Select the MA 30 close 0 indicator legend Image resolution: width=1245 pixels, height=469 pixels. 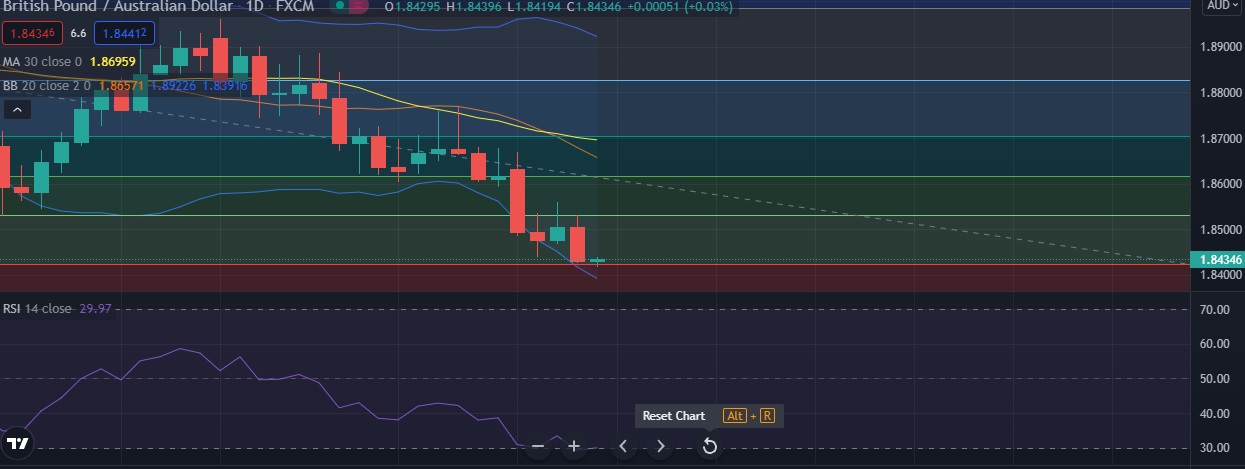tap(41, 61)
